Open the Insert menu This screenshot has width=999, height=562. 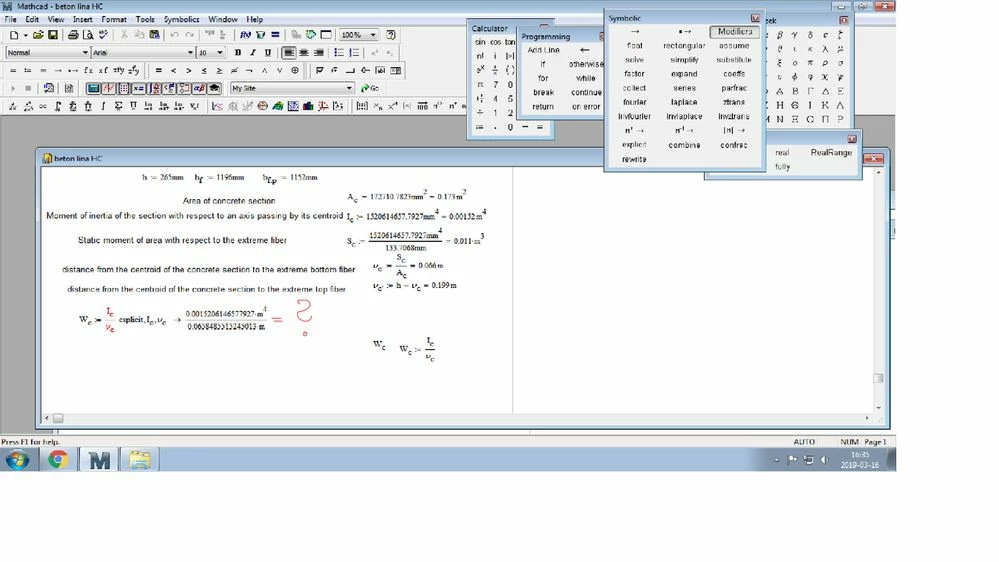[x=82, y=19]
